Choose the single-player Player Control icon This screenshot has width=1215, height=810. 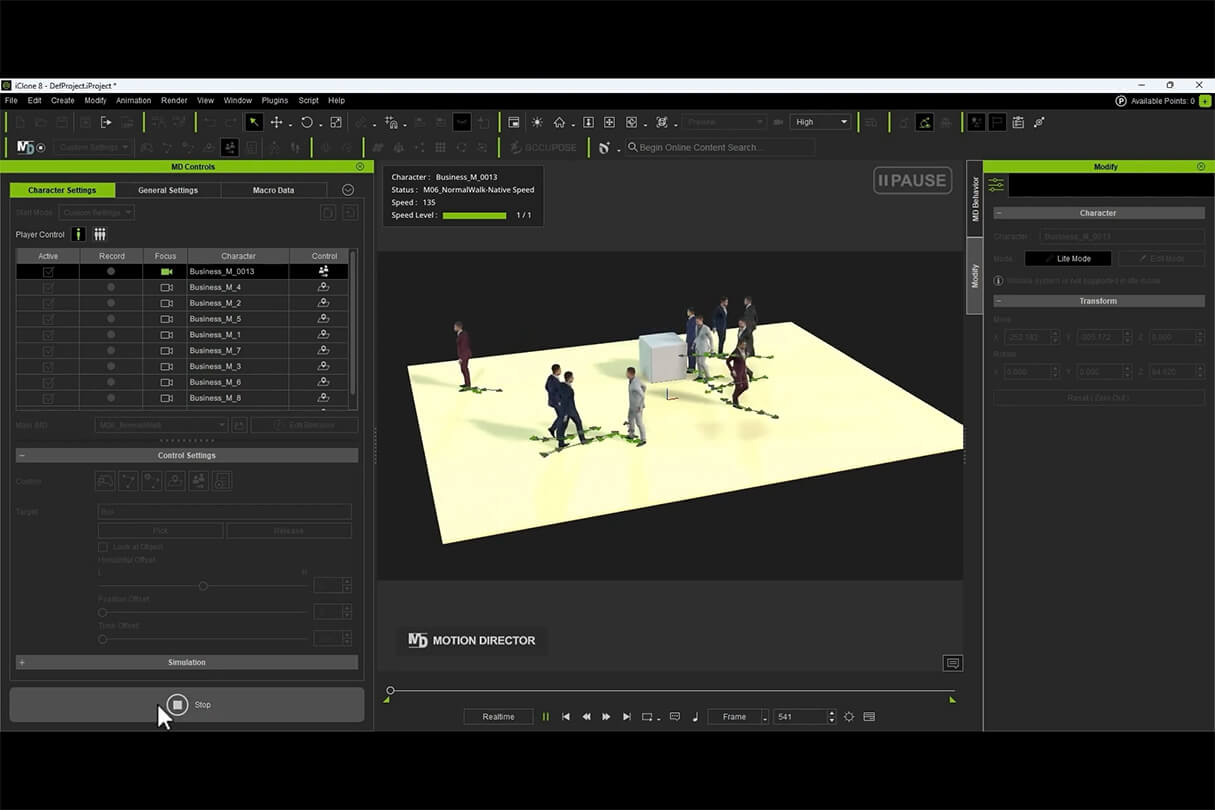pos(78,234)
